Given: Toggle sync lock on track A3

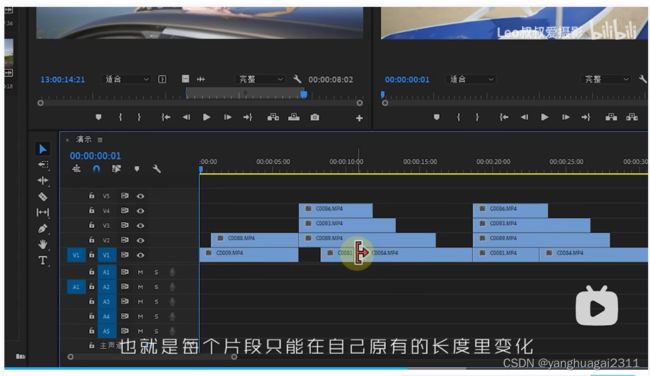Looking at the screenshot, I should (124, 301).
